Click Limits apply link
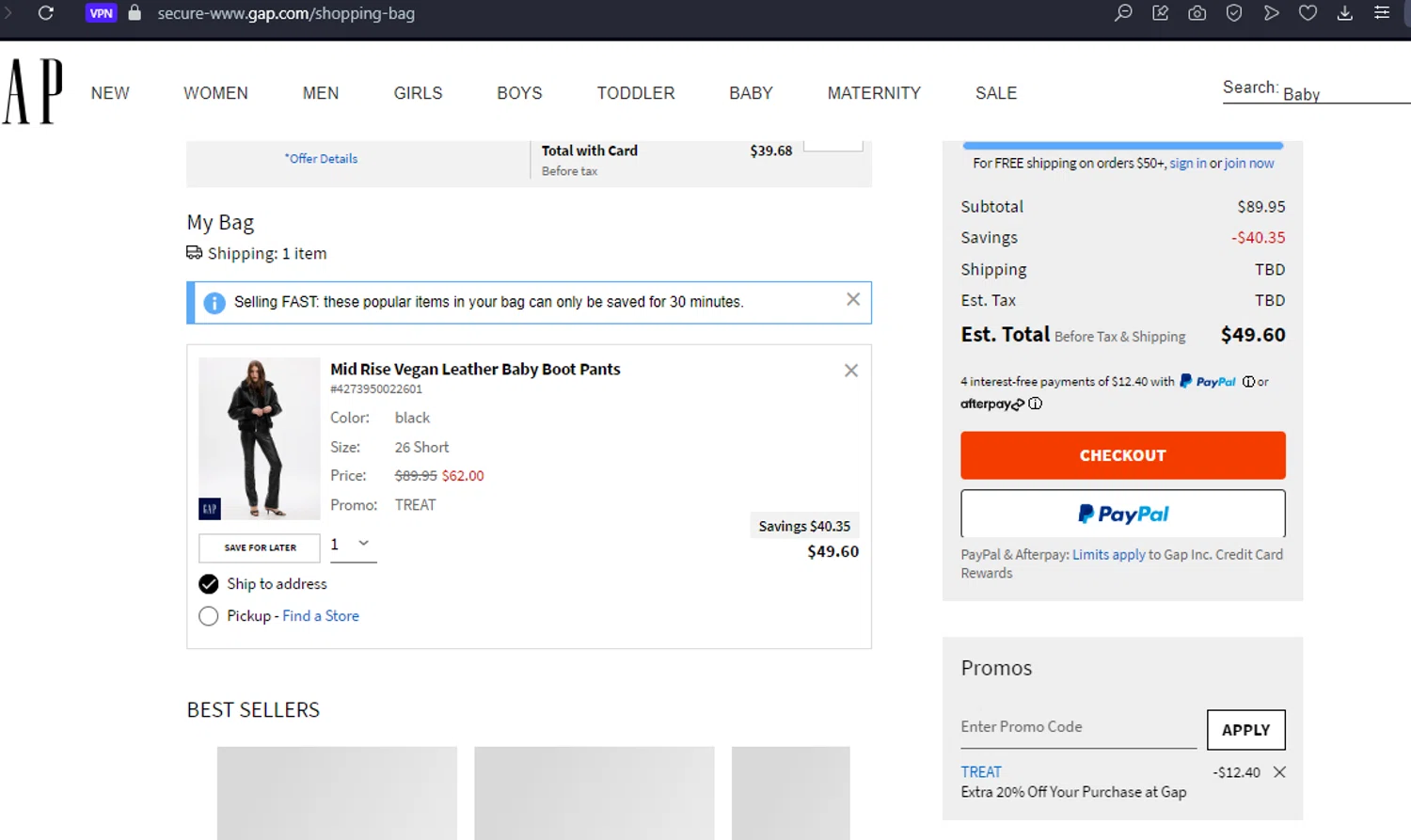Viewport: 1411px width, 840px height. (x=1109, y=555)
